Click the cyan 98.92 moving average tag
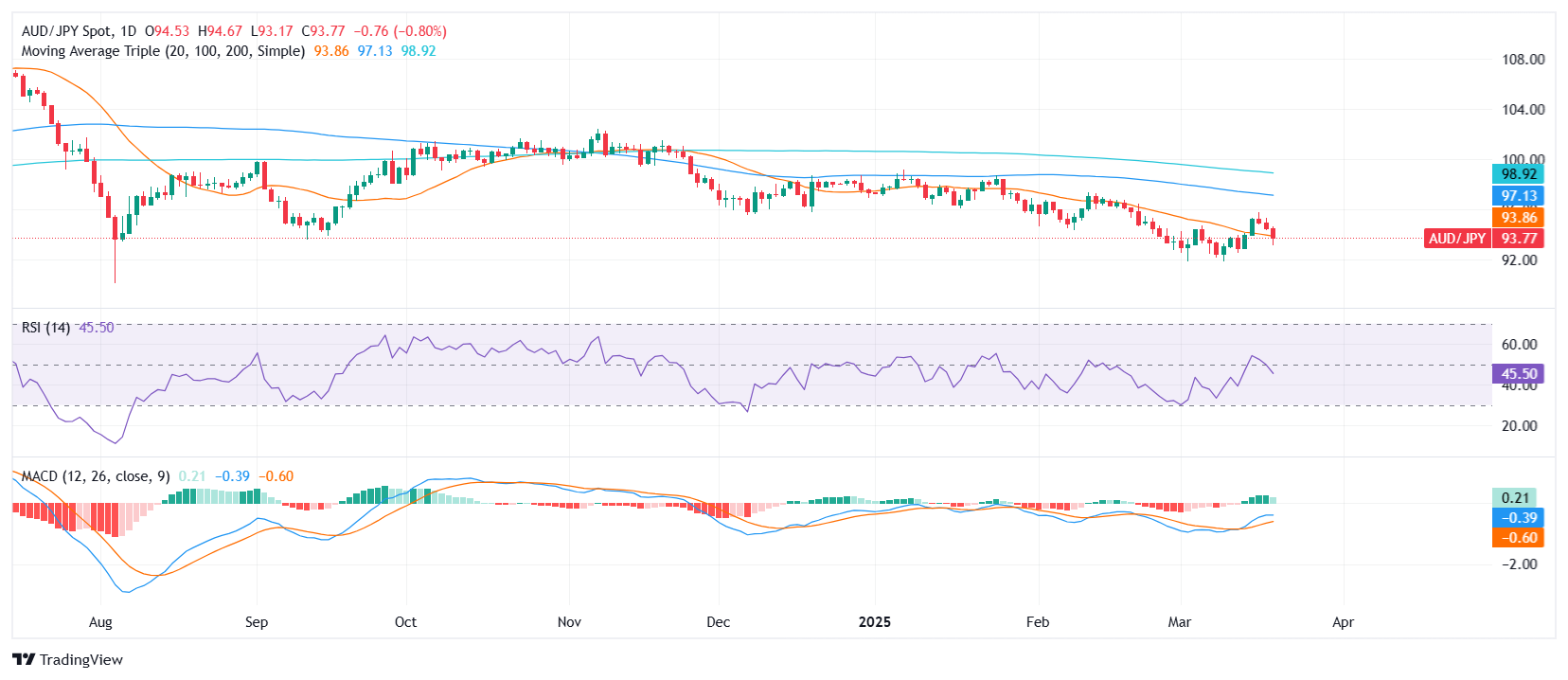Viewport: 1568px width, 680px height. (x=1519, y=174)
